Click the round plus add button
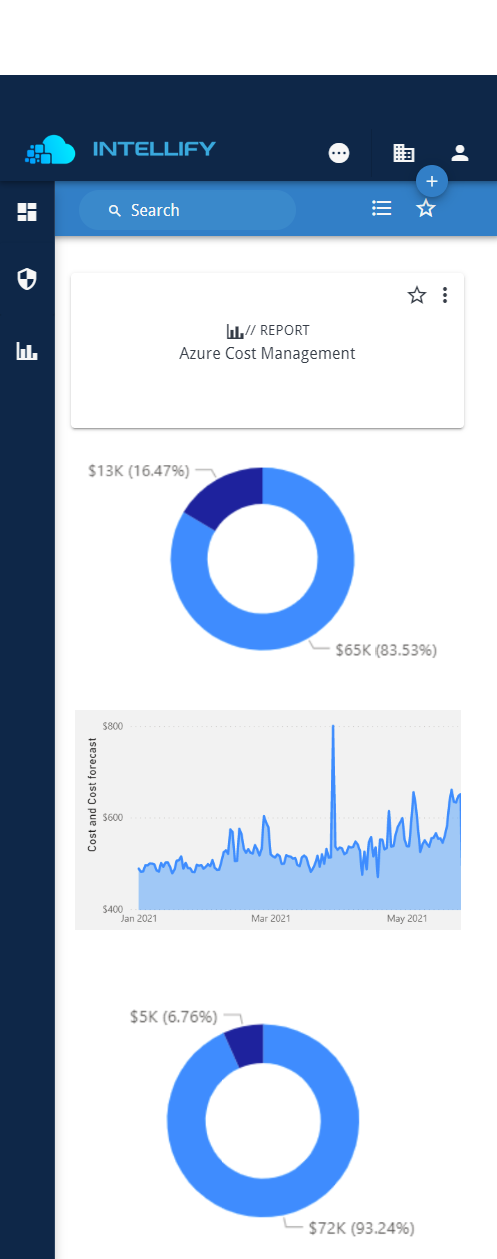 click(432, 181)
